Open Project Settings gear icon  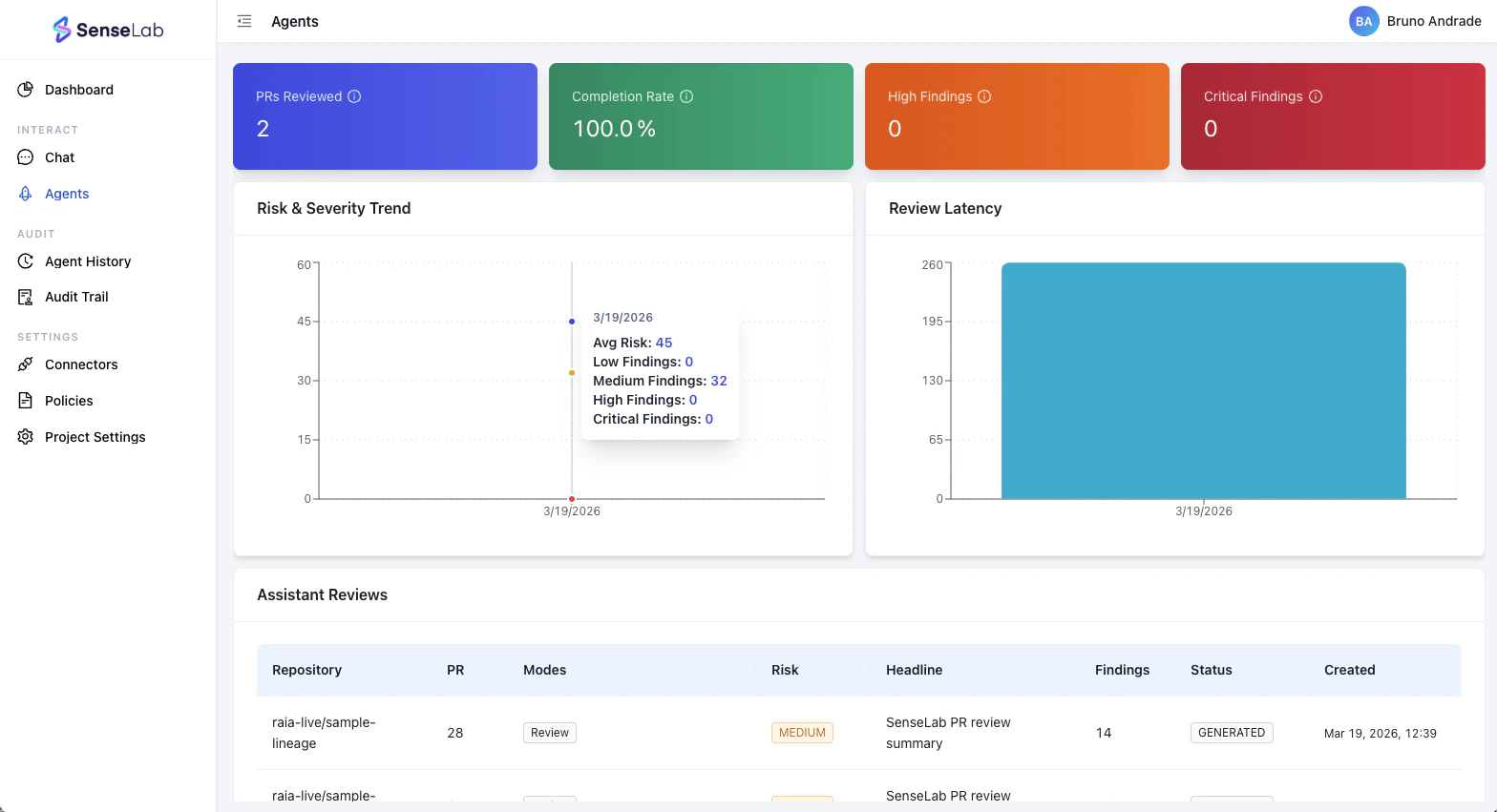pyautogui.click(x=26, y=437)
